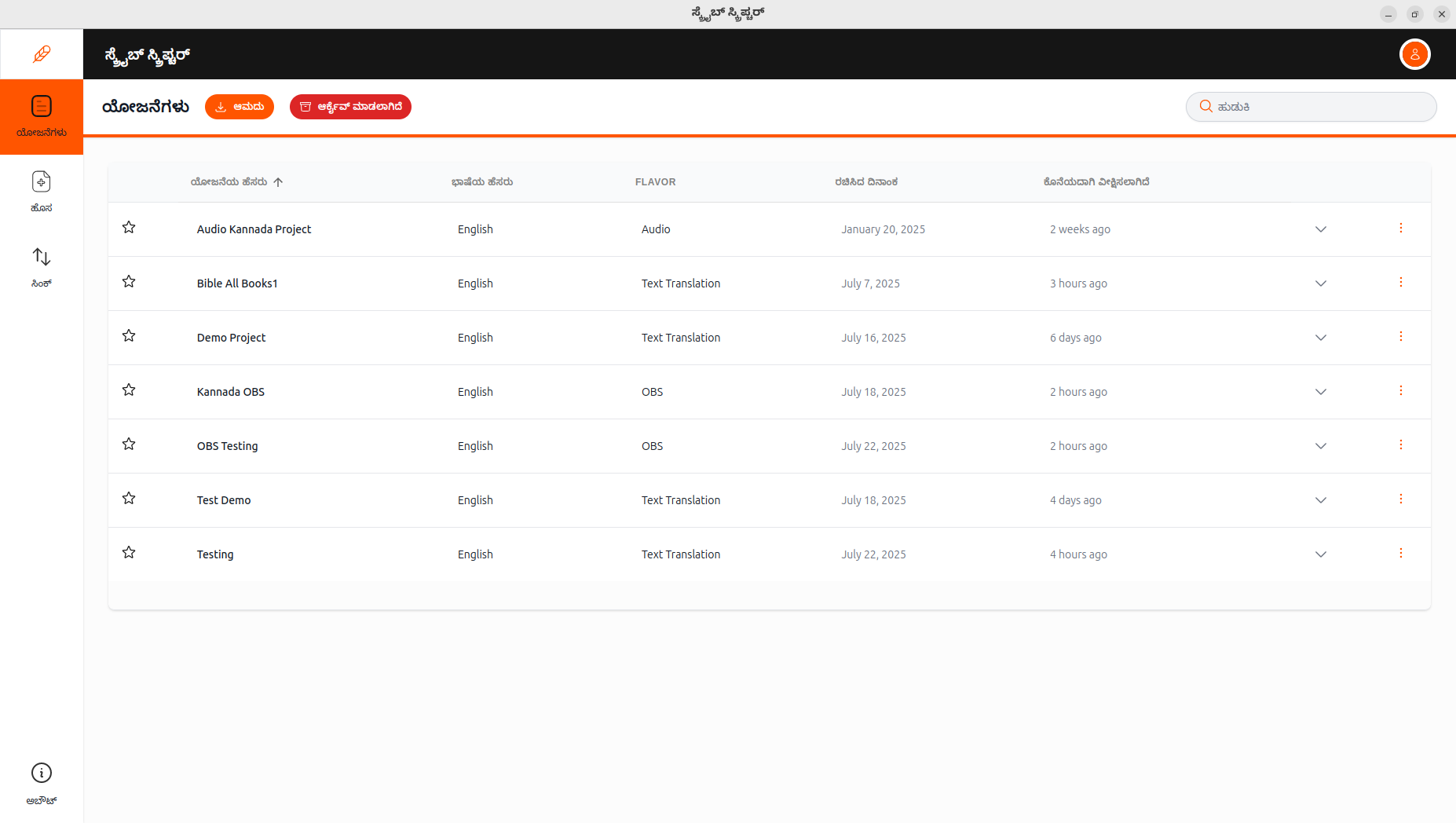Click the ಅಬೌಟ್ info icon
Screen dimensions: 1456x823
pos(41,774)
